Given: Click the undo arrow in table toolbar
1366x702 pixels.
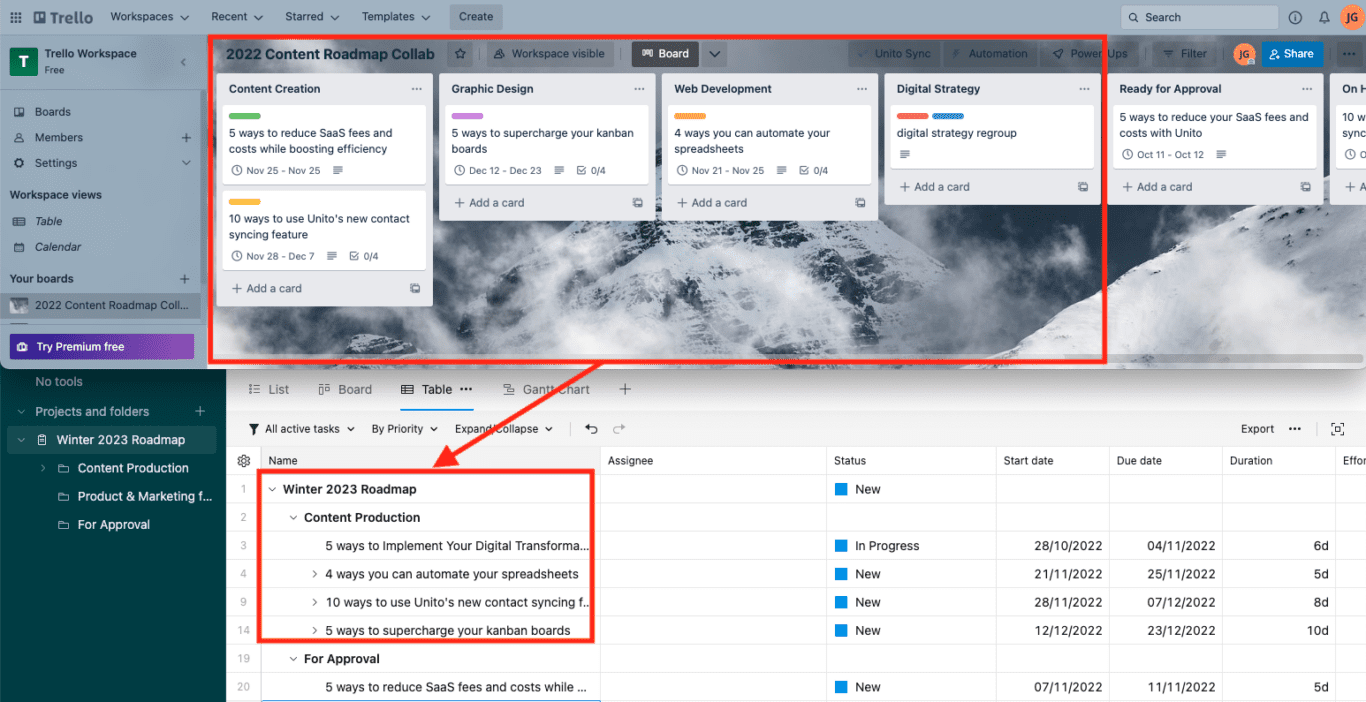Looking at the screenshot, I should click(591, 429).
